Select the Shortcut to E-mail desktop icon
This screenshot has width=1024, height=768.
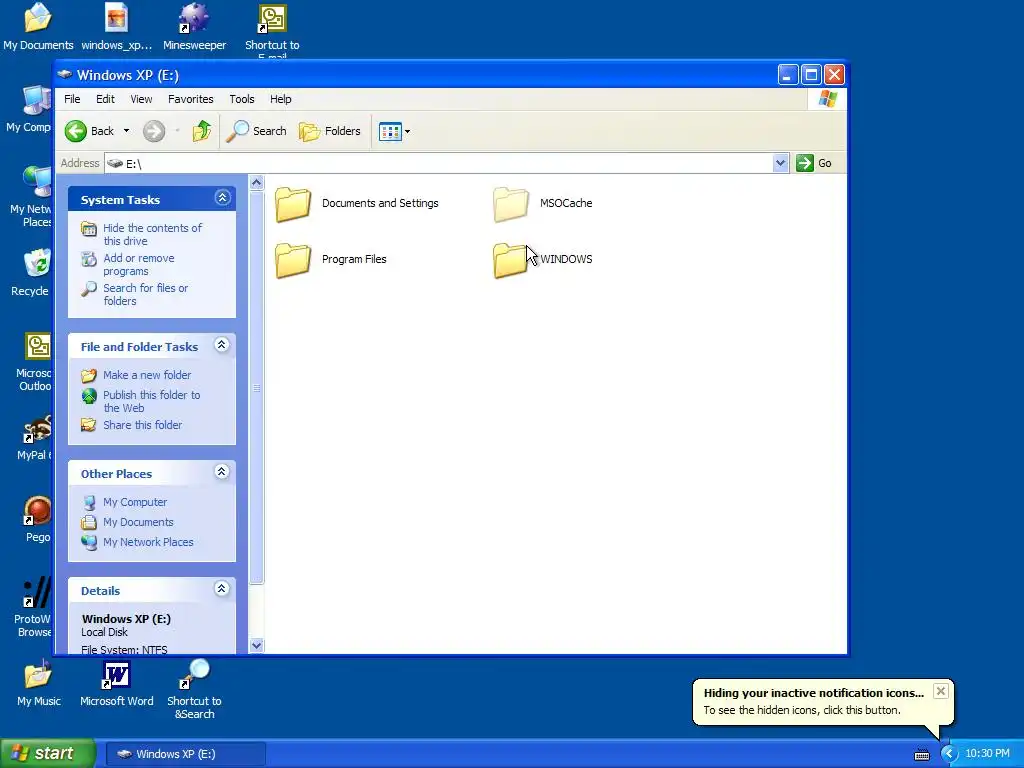pos(272,31)
